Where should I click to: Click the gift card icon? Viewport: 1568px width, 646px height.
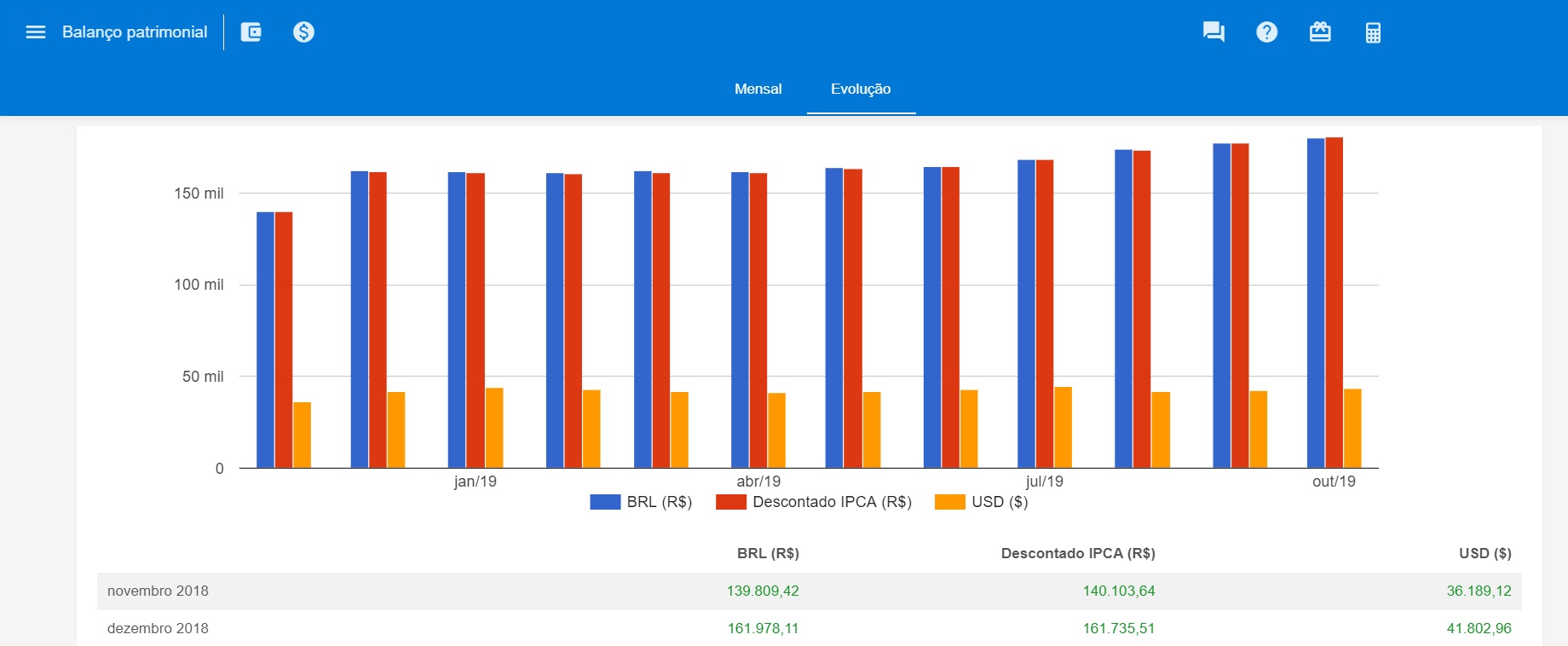click(1320, 32)
